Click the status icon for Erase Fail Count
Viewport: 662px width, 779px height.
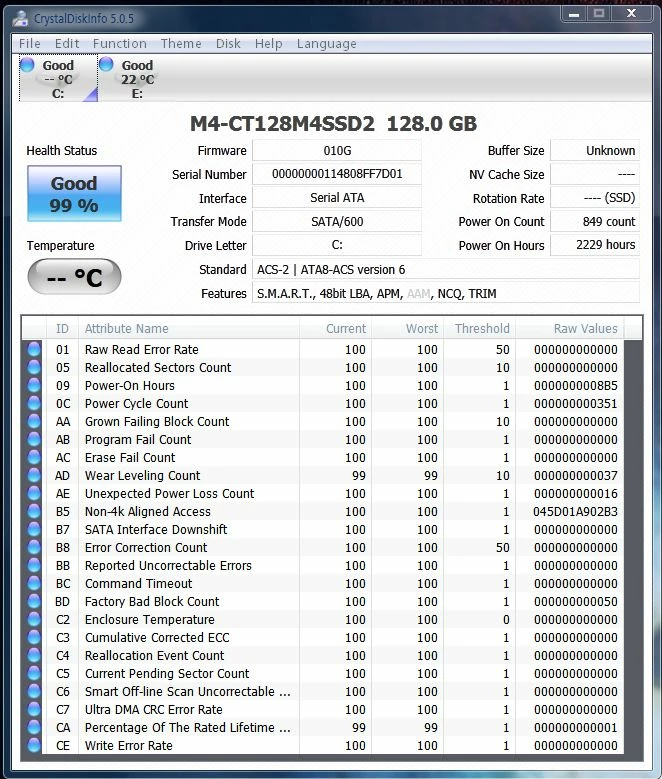(34, 457)
